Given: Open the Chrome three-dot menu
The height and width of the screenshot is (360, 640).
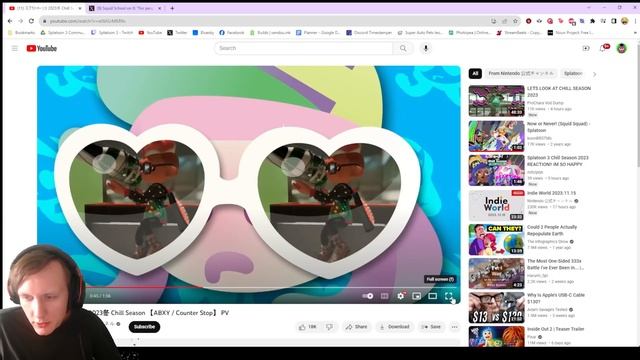Looking at the screenshot, I should pos(635,21).
